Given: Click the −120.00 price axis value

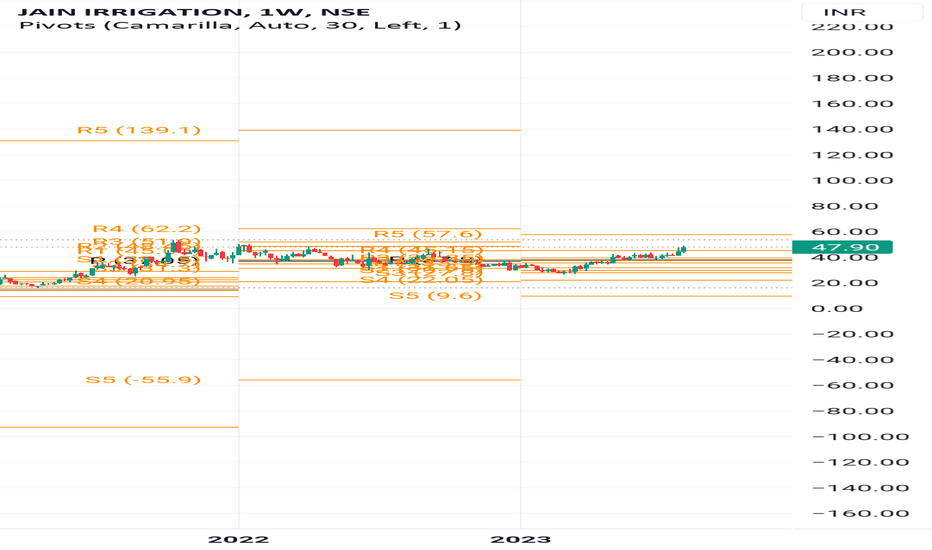Looking at the screenshot, I should point(860,462).
